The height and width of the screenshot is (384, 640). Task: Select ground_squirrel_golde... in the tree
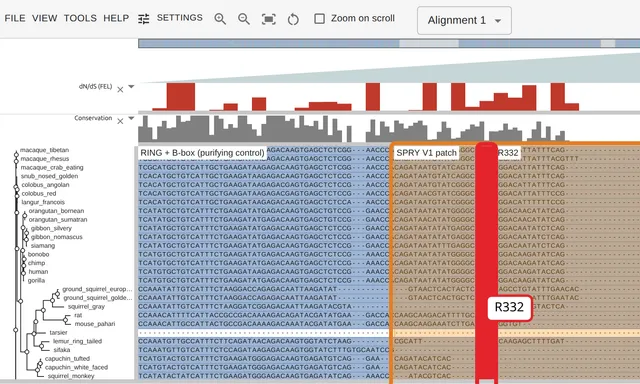tap(98, 297)
